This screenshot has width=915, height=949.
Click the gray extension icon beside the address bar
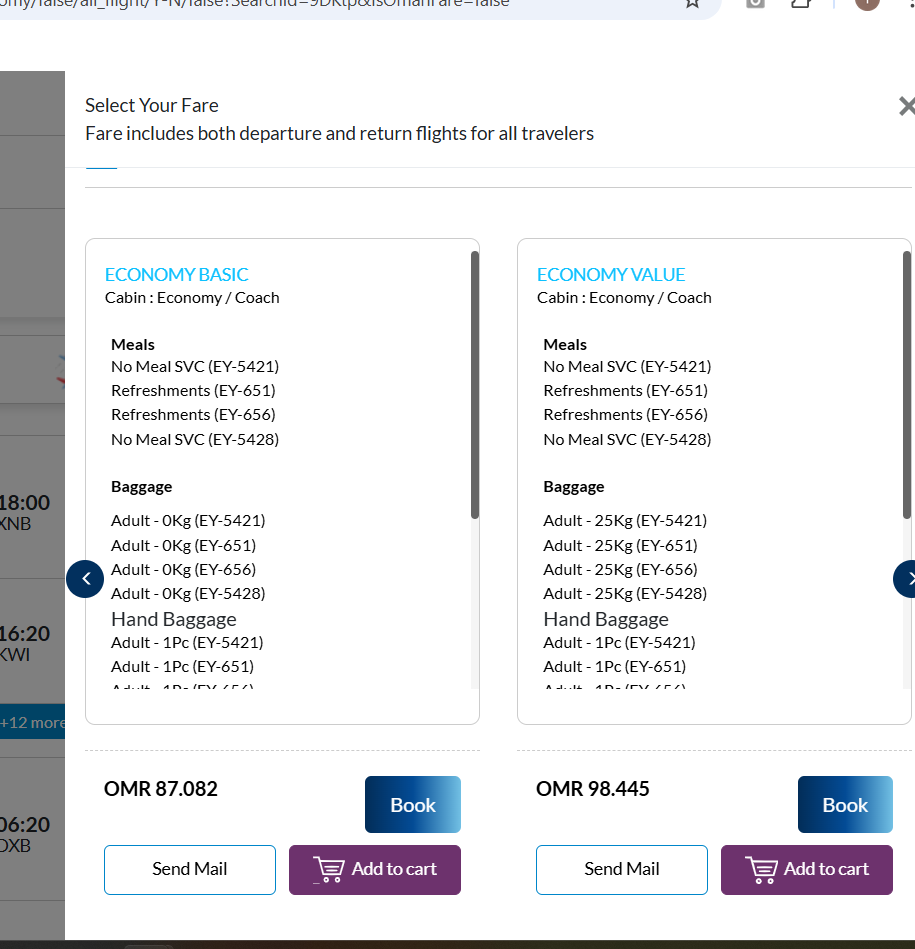tap(755, 3)
